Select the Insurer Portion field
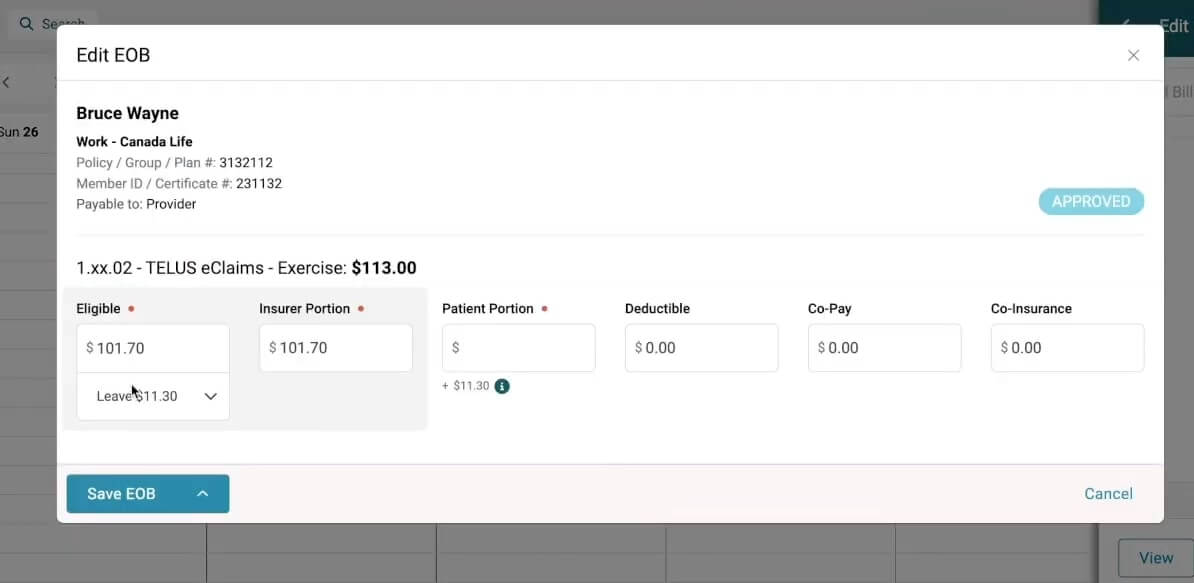 point(335,347)
